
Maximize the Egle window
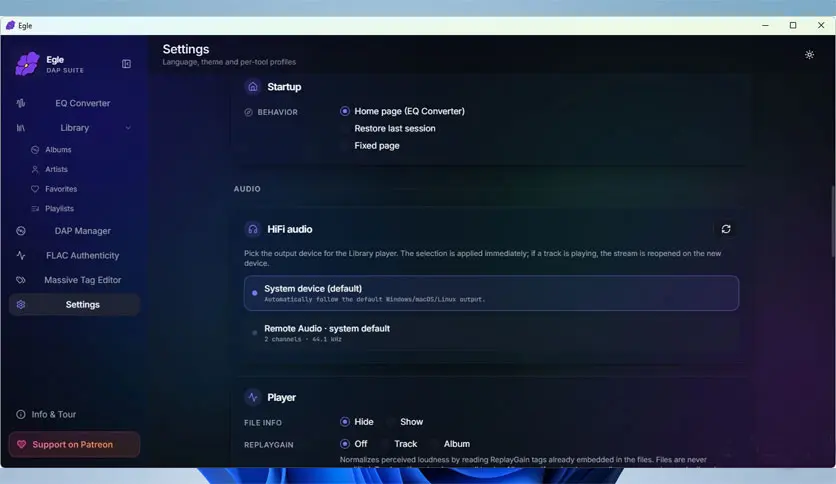tap(793, 26)
